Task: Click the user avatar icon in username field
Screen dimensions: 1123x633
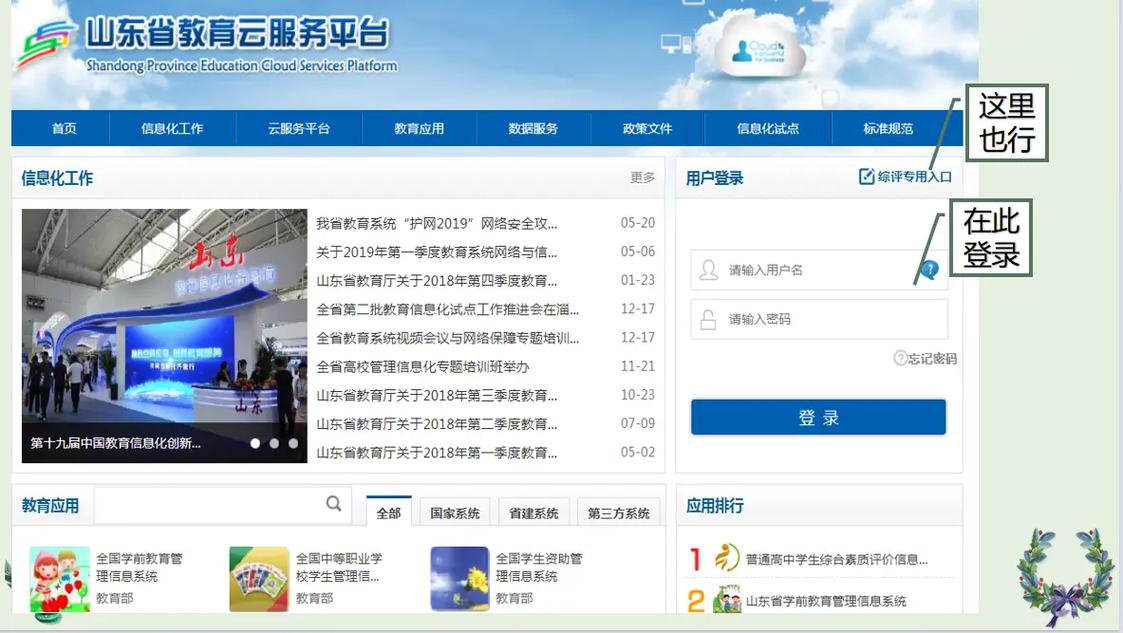Action: pyautogui.click(x=708, y=270)
